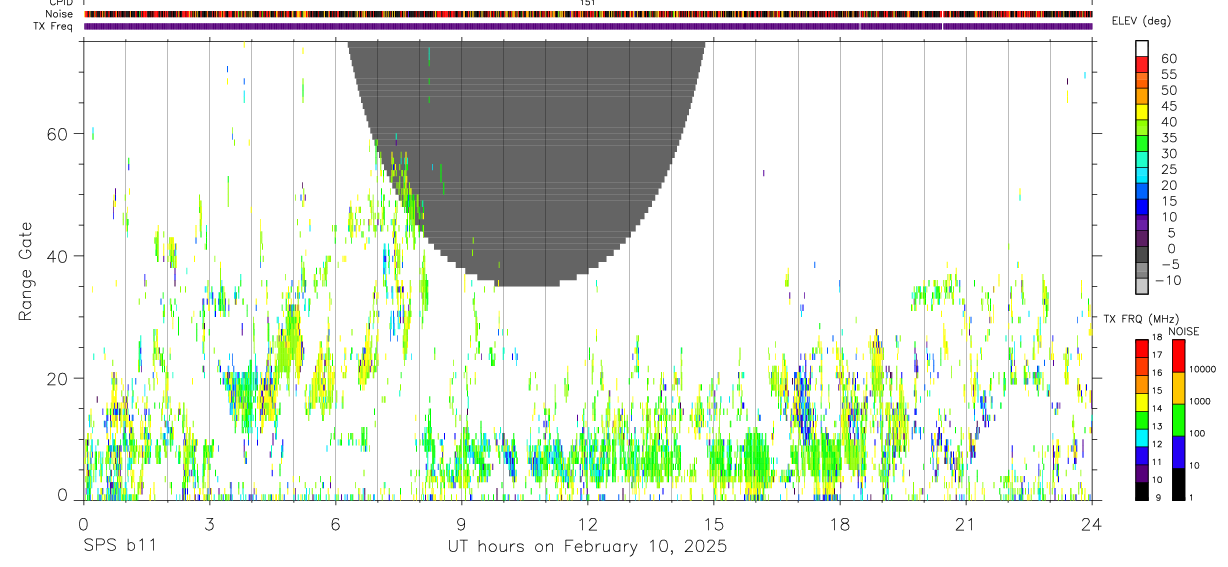Click the 'SPS b11' label
Screen dimensions: 1228x567
coord(119,547)
